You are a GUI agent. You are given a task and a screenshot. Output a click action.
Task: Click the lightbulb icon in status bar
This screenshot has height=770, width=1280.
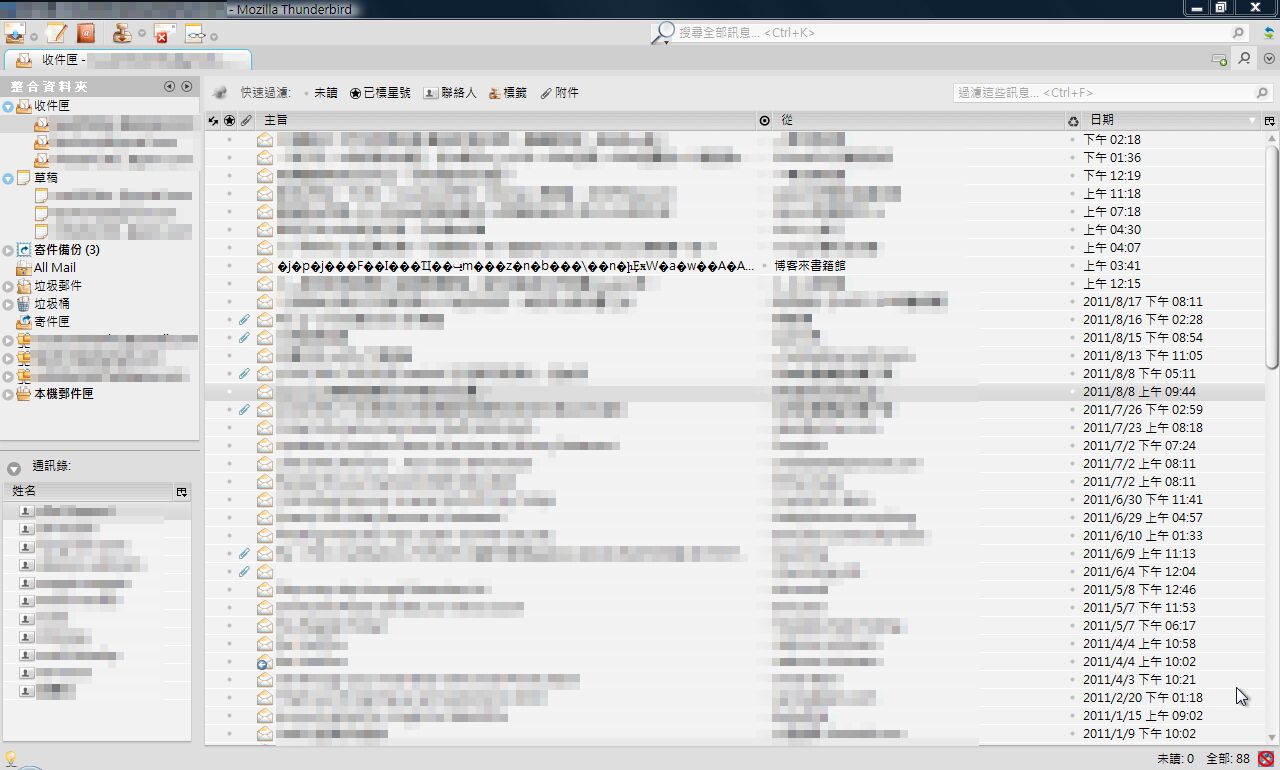[x=11, y=759]
